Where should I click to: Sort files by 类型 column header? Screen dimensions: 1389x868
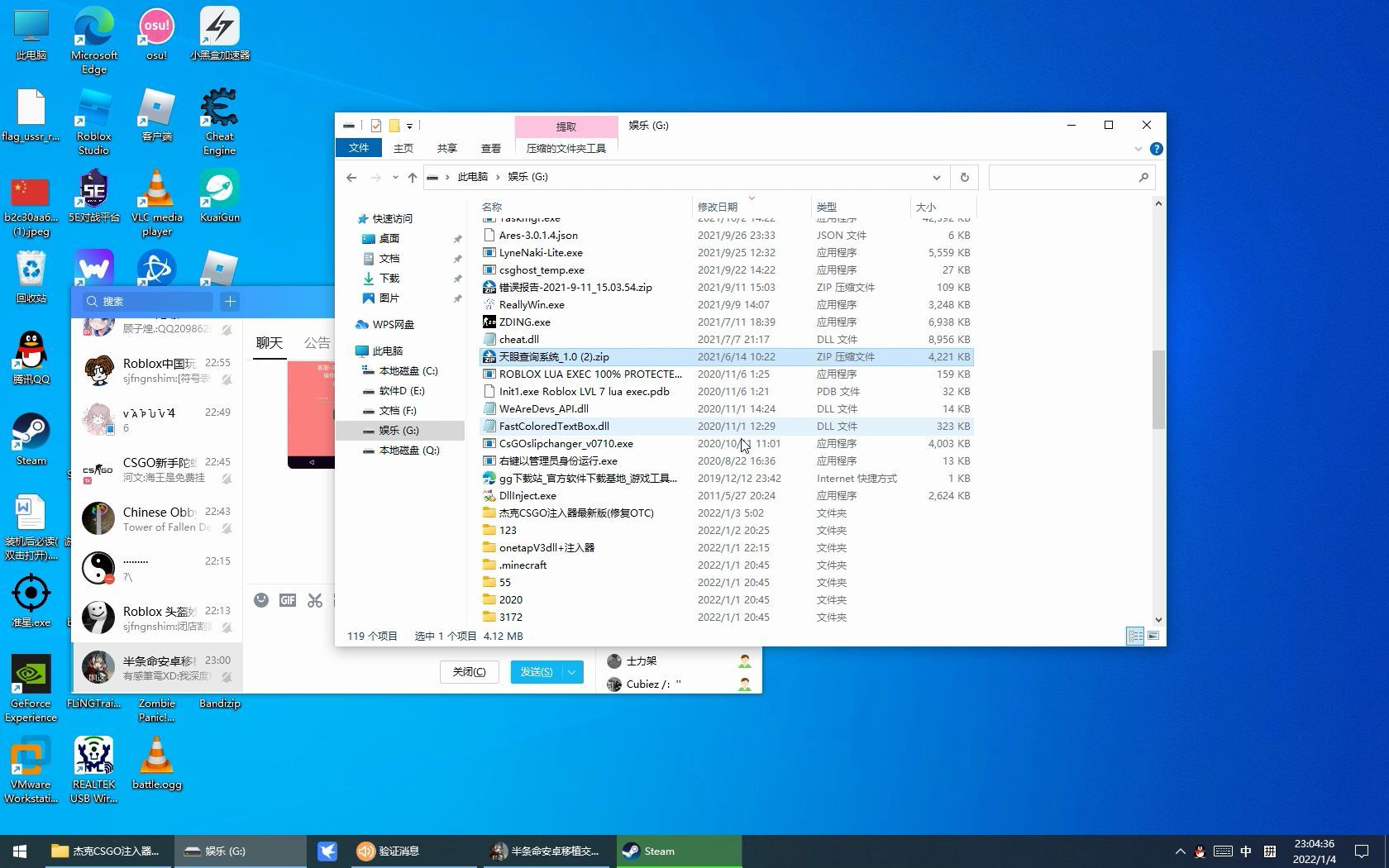click(x=861, y=207)
